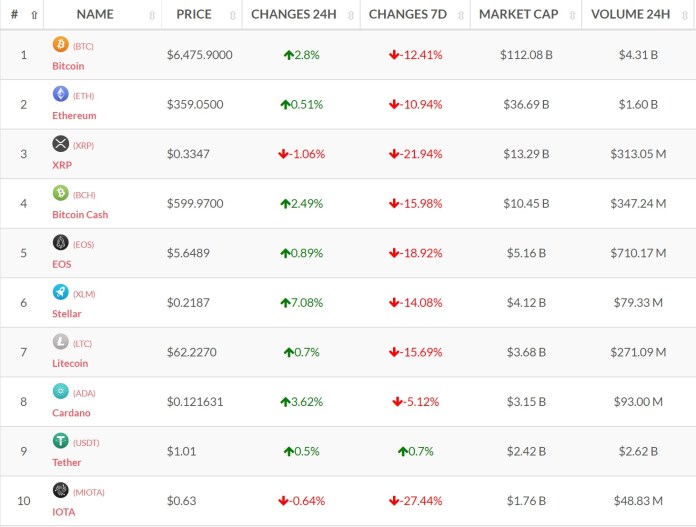Click the Stellar rocket logo icon

click(61, 292)
